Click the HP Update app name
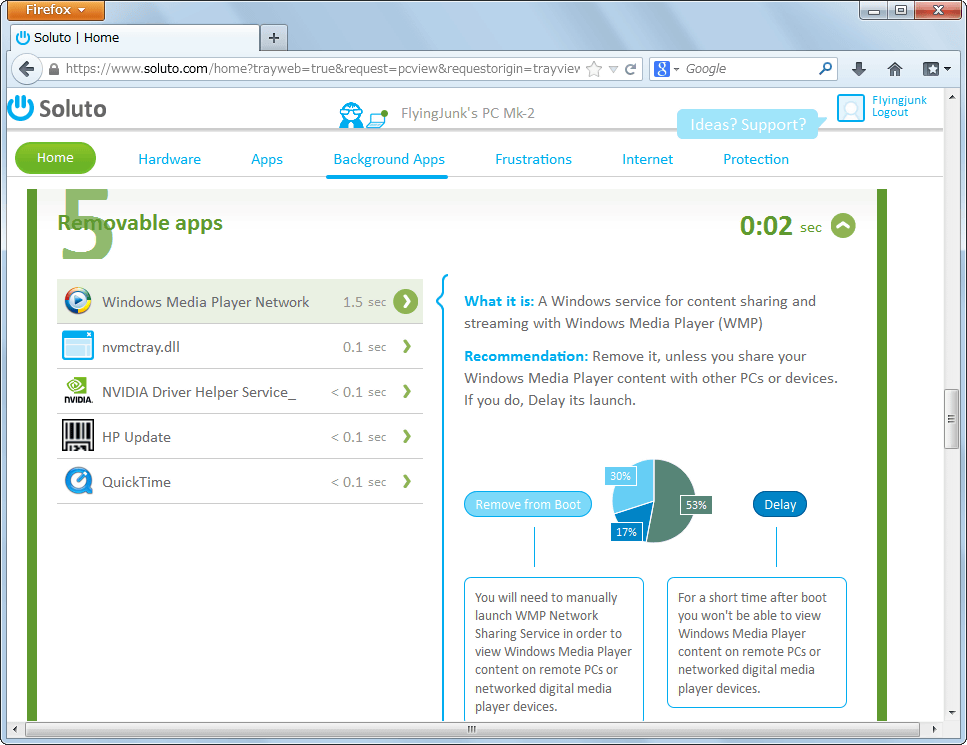 coord(136,437)
